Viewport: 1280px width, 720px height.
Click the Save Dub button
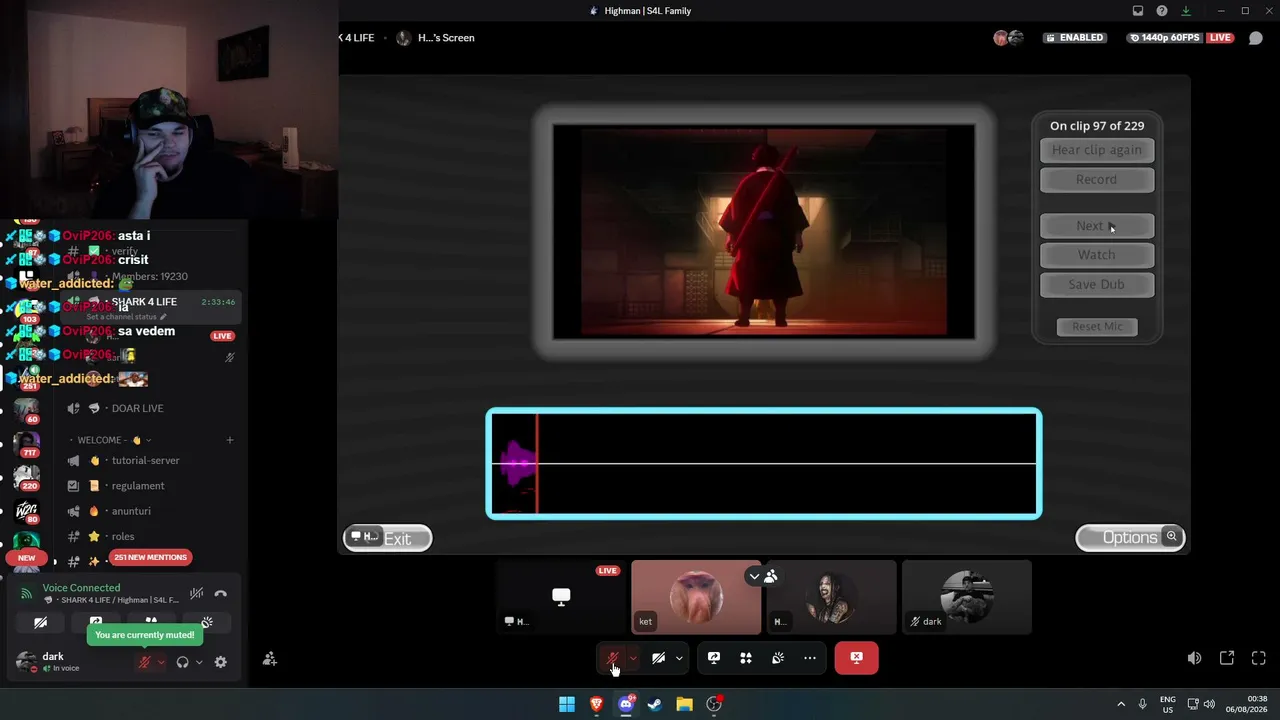(1097, 285)
